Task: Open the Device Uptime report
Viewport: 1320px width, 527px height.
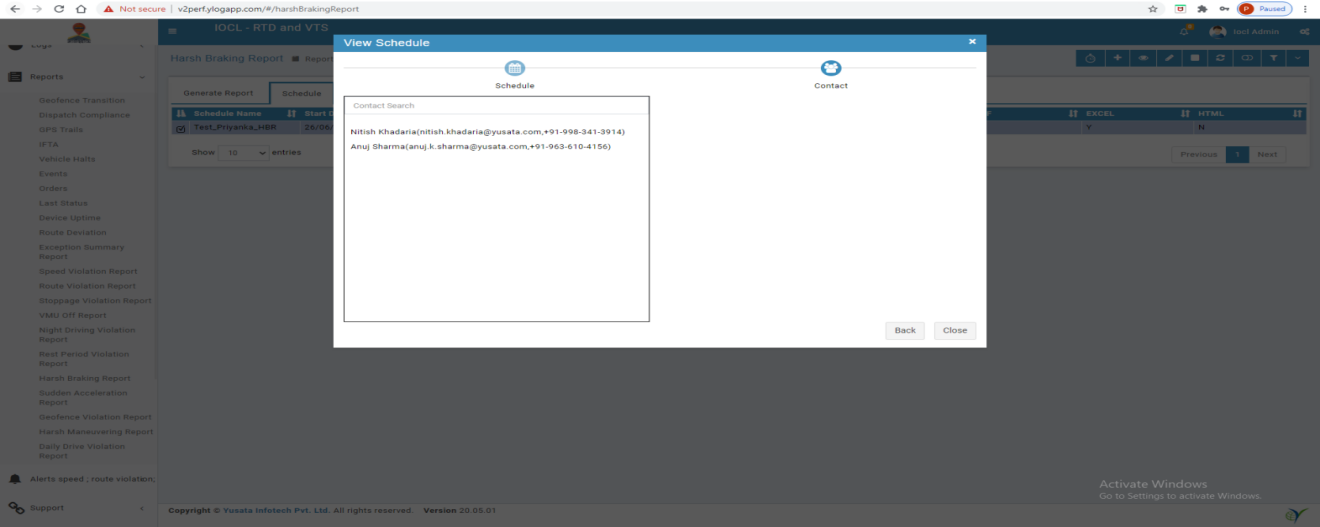Action: coord(69,218)
